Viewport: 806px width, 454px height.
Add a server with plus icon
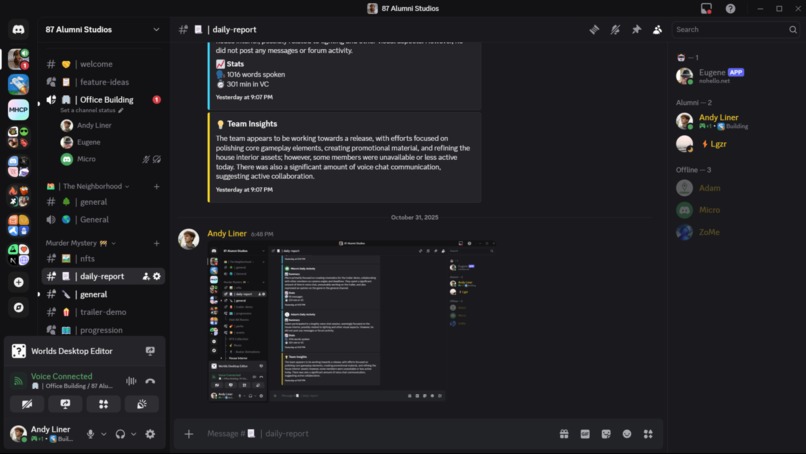click(x=19, y=282)
